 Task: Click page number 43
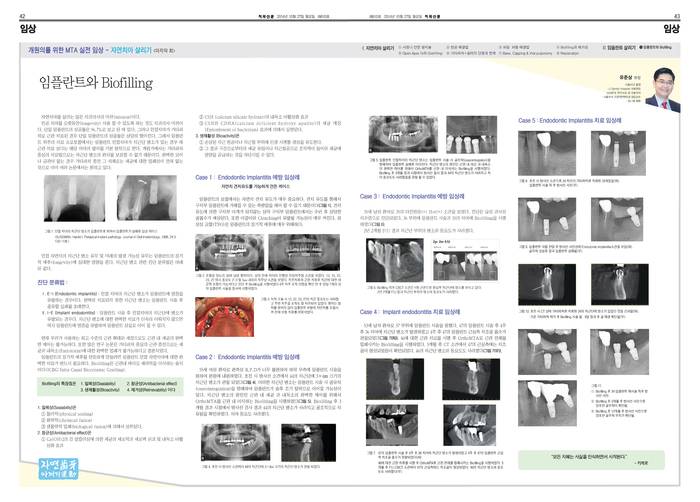[677, 16]
